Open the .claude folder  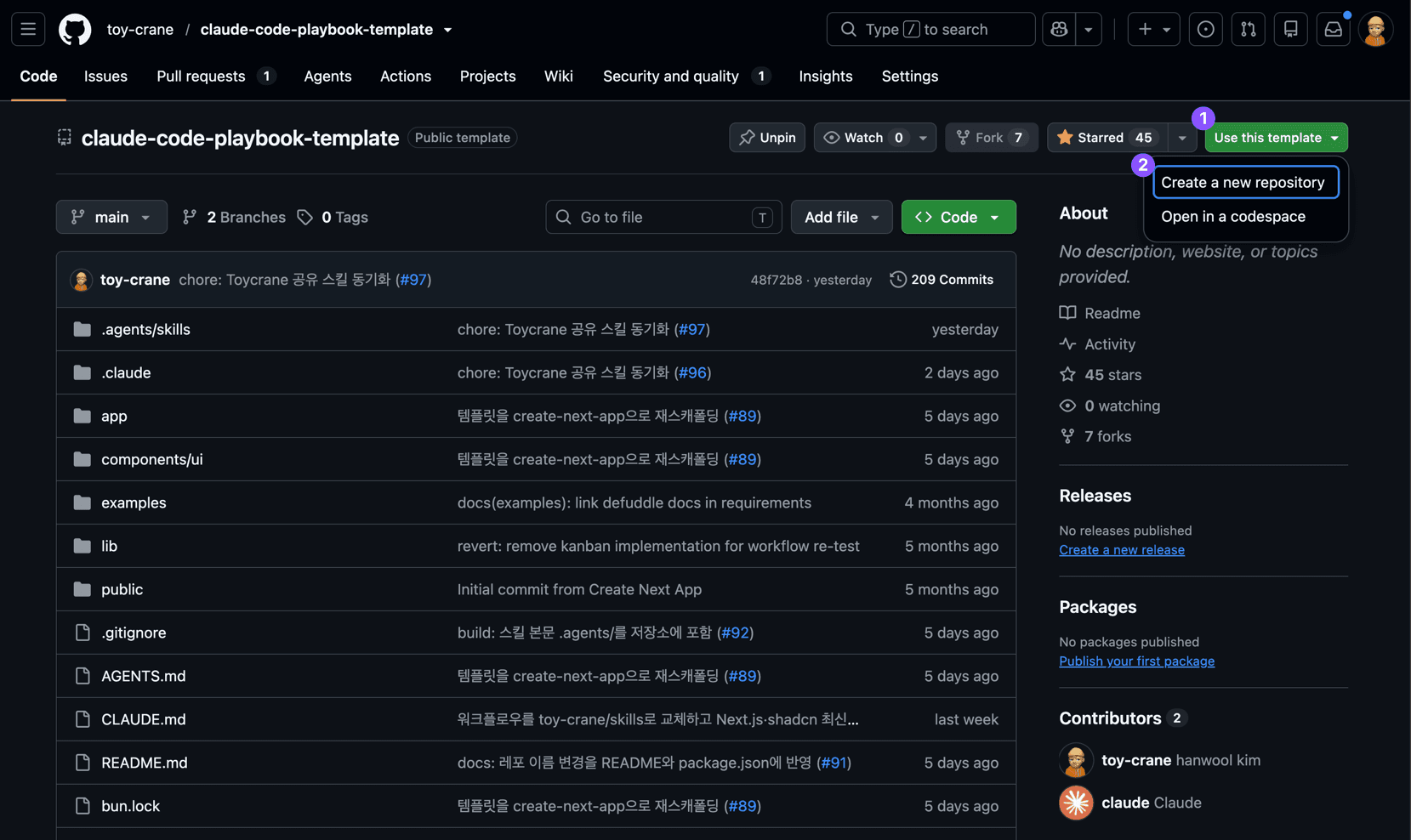pyautogui.click(x=126, y=372)
